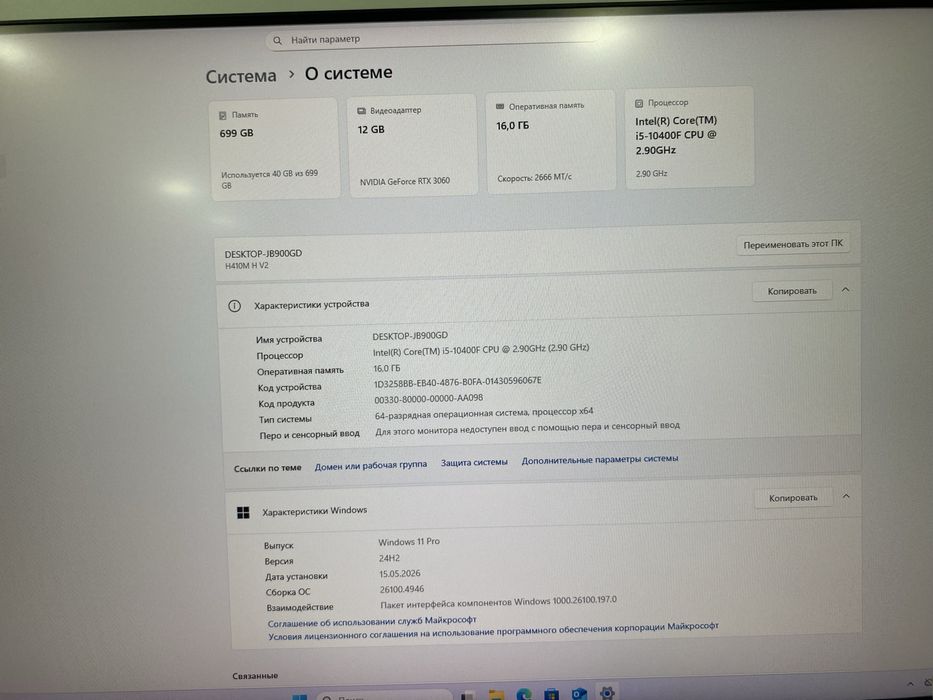
Task: Click 'Переименовать этот ПК' button
Action: coord(793,244)
